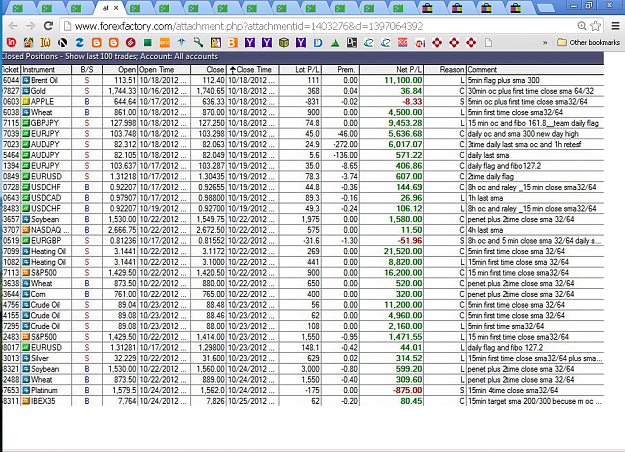Image resolution: width=625 pixels, height=452 pixels.
Task: Select Net P/L value -8.33
Action: coord(412,102)
